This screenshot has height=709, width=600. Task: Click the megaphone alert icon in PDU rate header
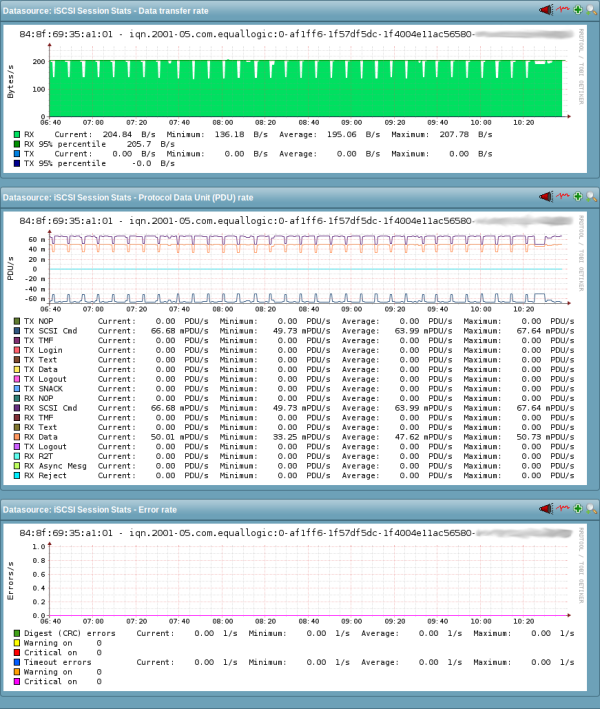pos(546,196)
